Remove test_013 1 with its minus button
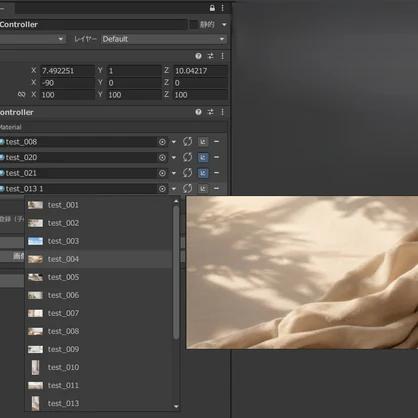The image size is (418, 418). (x=217, y=189)
